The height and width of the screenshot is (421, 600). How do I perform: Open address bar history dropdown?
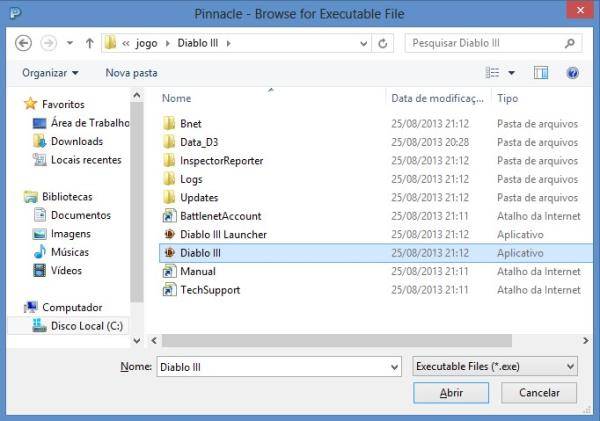(364, 44)
